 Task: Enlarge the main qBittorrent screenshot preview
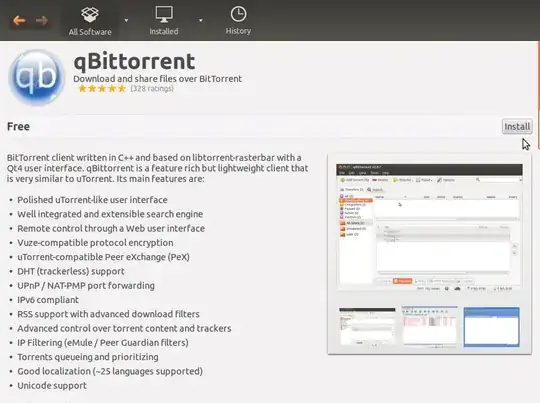[429, 227]
